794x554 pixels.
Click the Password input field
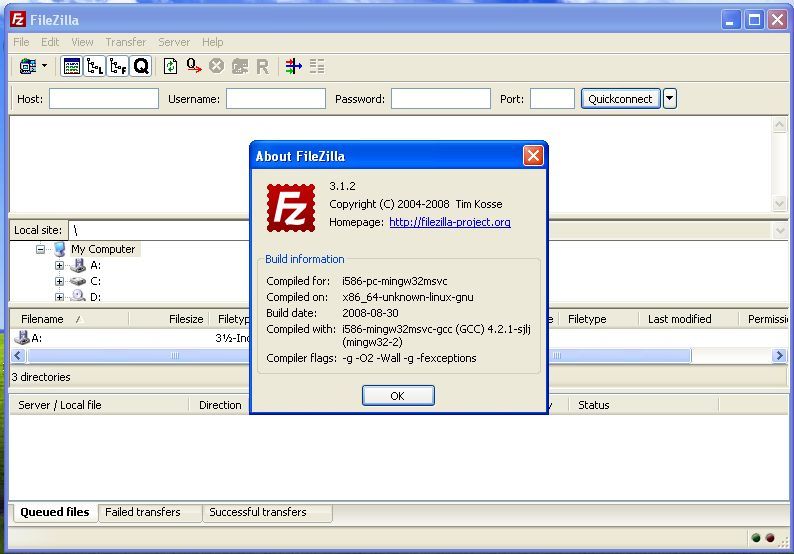pos(441,99)
